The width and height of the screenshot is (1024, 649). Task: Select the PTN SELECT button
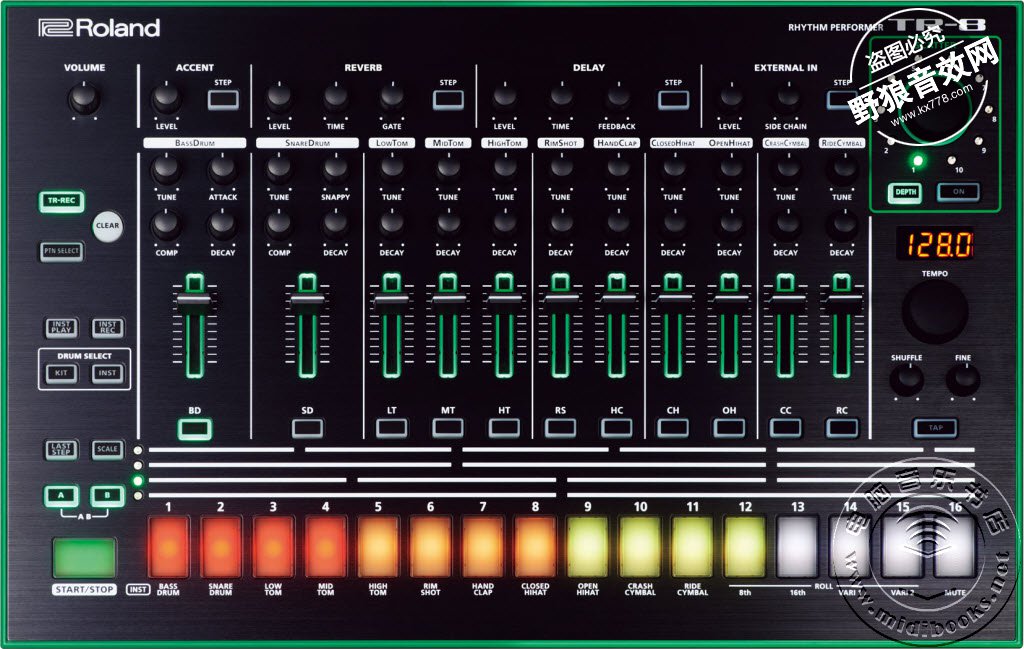(61, 251)
